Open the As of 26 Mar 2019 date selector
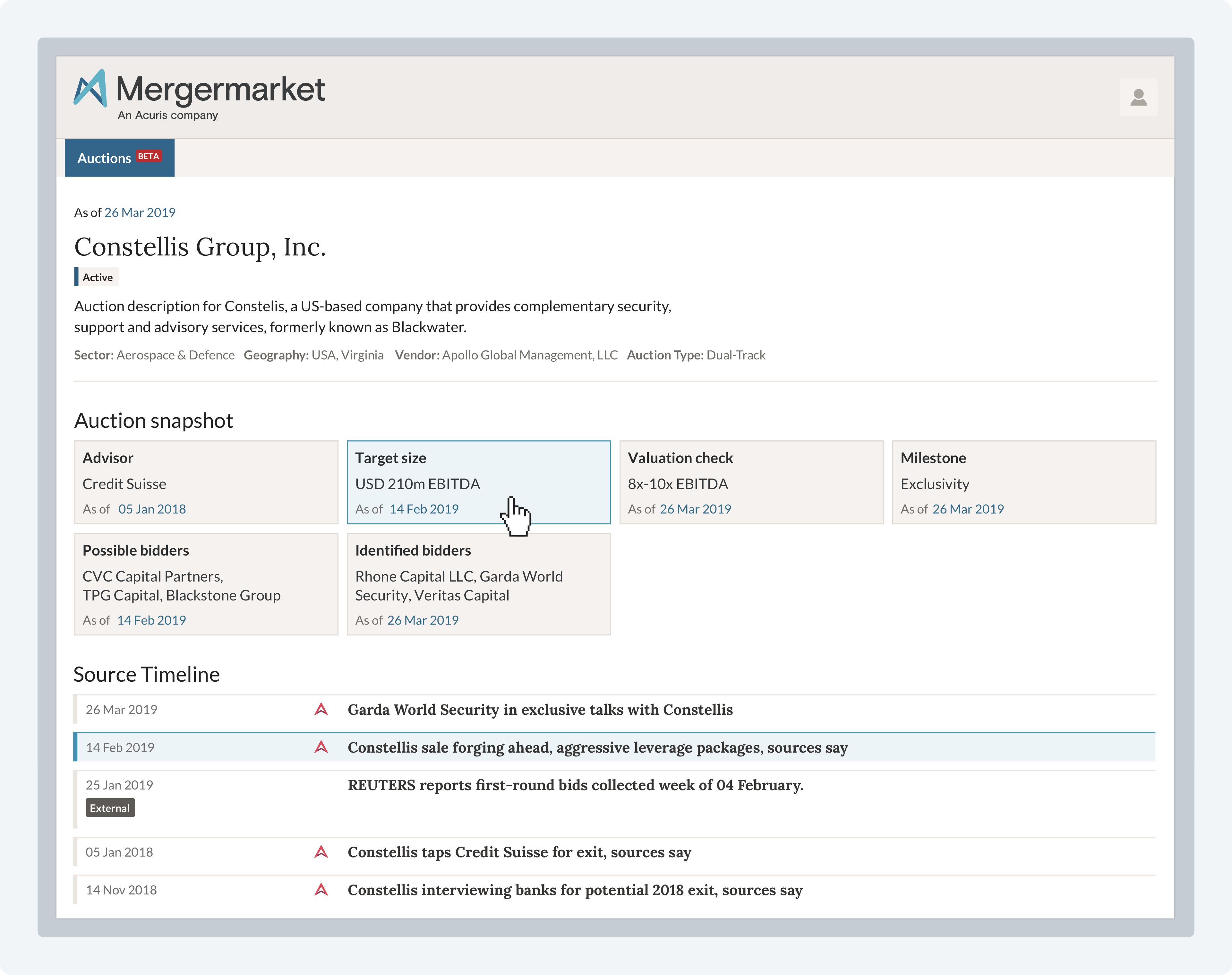The width and height of the screenshot is (1232, 975). [140, 212]
